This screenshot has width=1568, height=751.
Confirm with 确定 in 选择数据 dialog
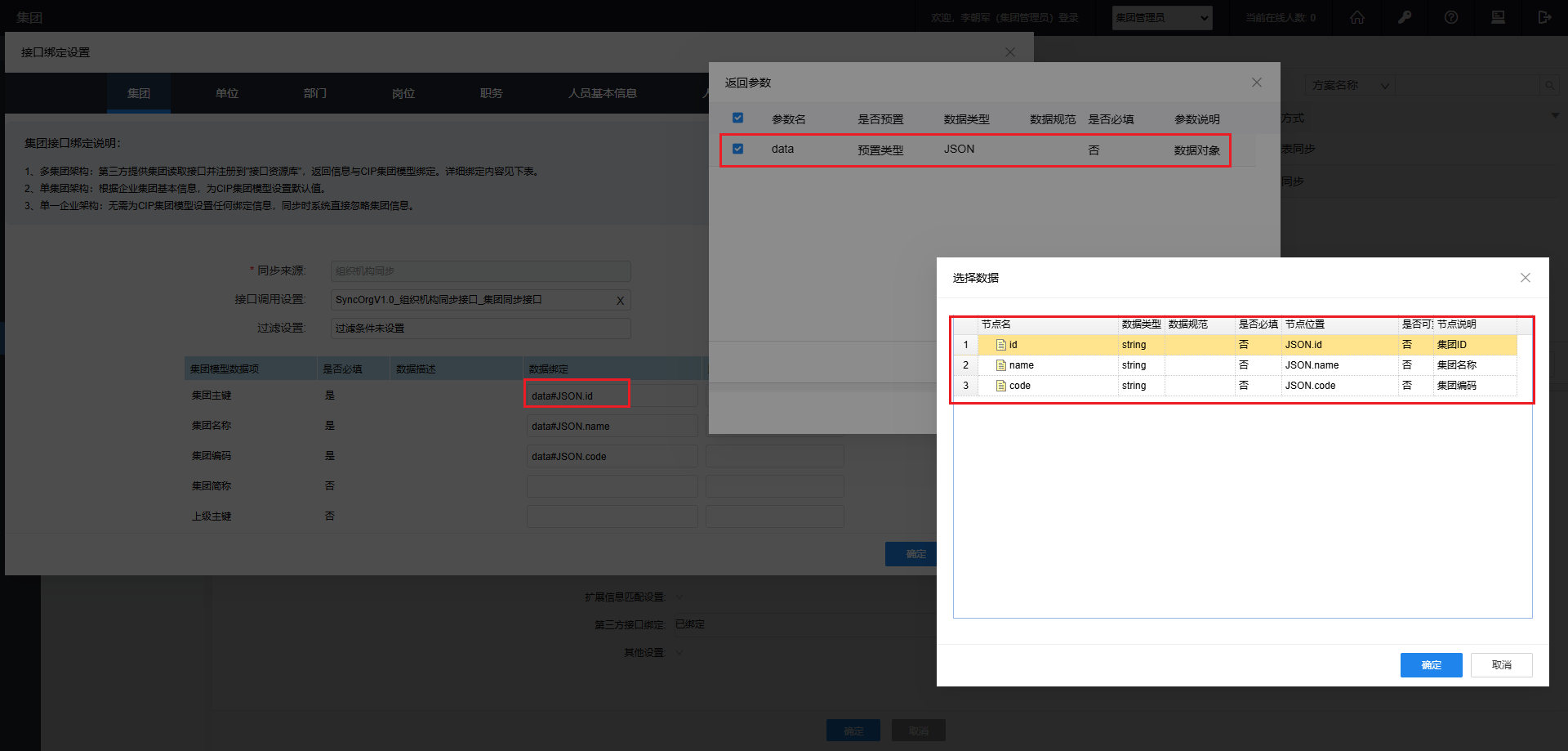click(1432, 665)
